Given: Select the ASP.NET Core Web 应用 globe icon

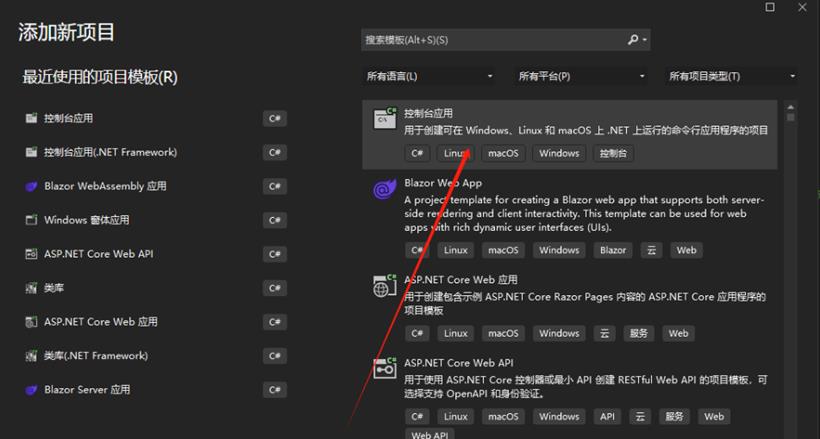Looking at the screenshot, I should click(x=384, y=286).
